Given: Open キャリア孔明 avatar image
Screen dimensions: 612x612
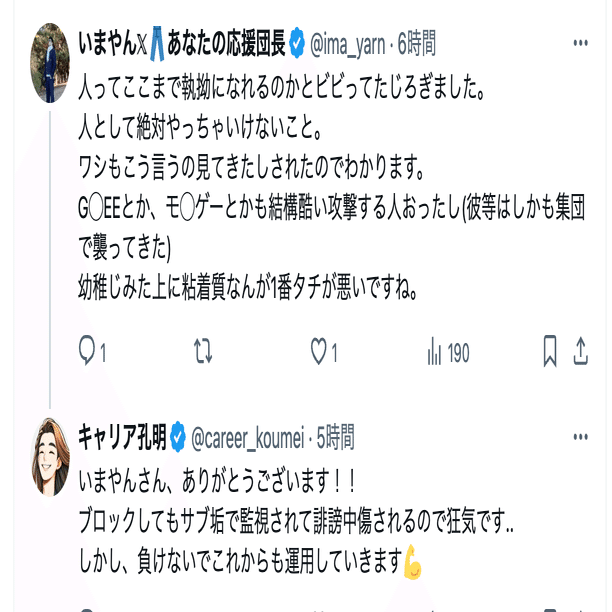Looking at the screenshot, I should pyautogui.click(x=50, y=457).
